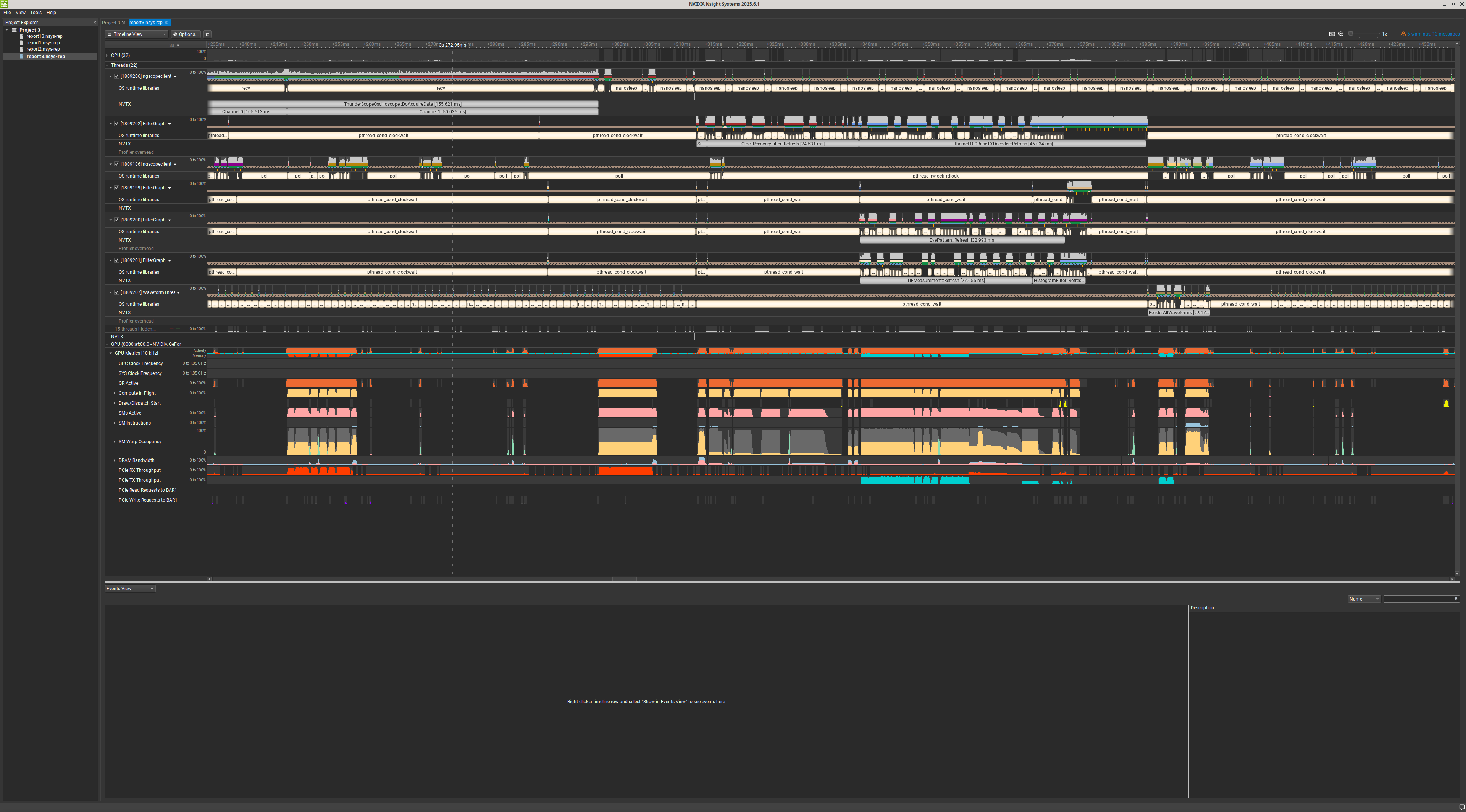Close the report3.nsys-rep tab

(166, 23)
